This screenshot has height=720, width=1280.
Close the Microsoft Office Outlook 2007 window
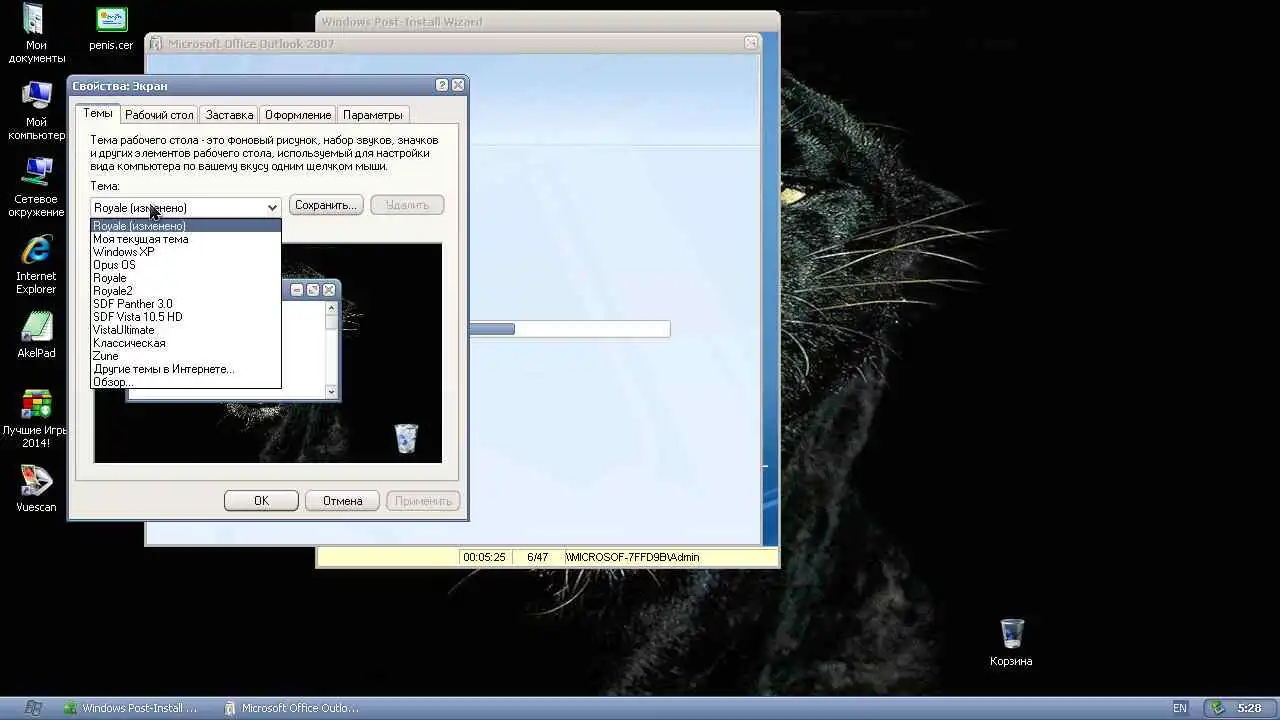pos(751,43)
